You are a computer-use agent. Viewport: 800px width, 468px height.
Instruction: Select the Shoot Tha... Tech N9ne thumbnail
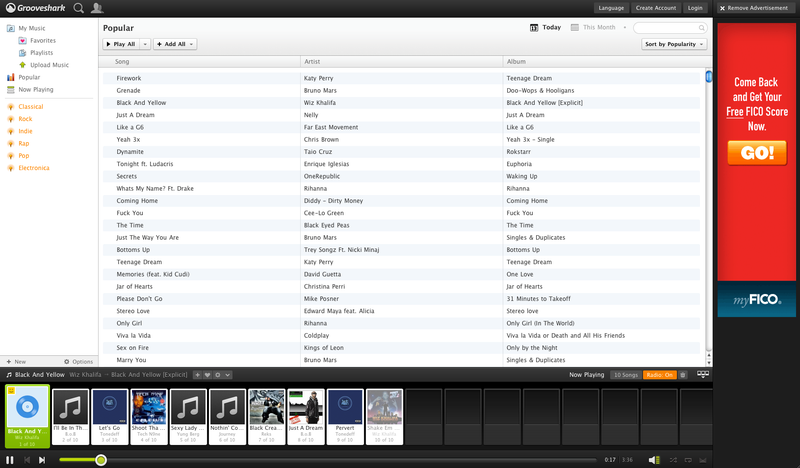coord(149,416)
